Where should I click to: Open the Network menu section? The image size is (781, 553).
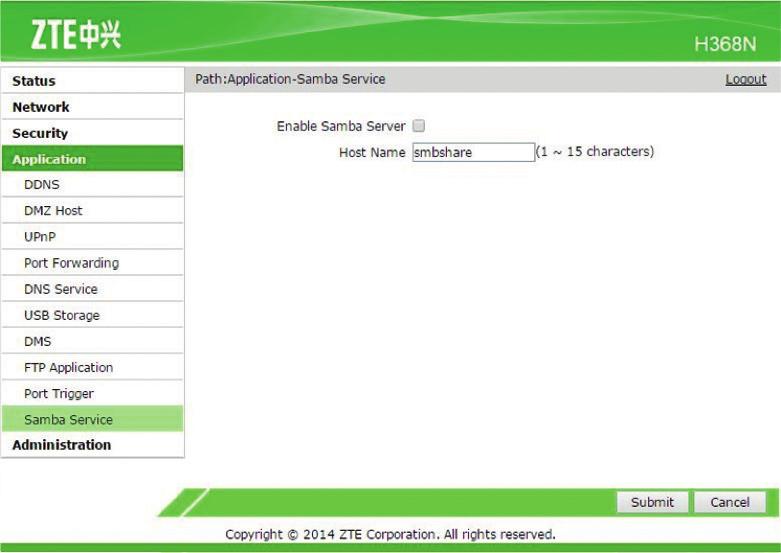(93, 107)
